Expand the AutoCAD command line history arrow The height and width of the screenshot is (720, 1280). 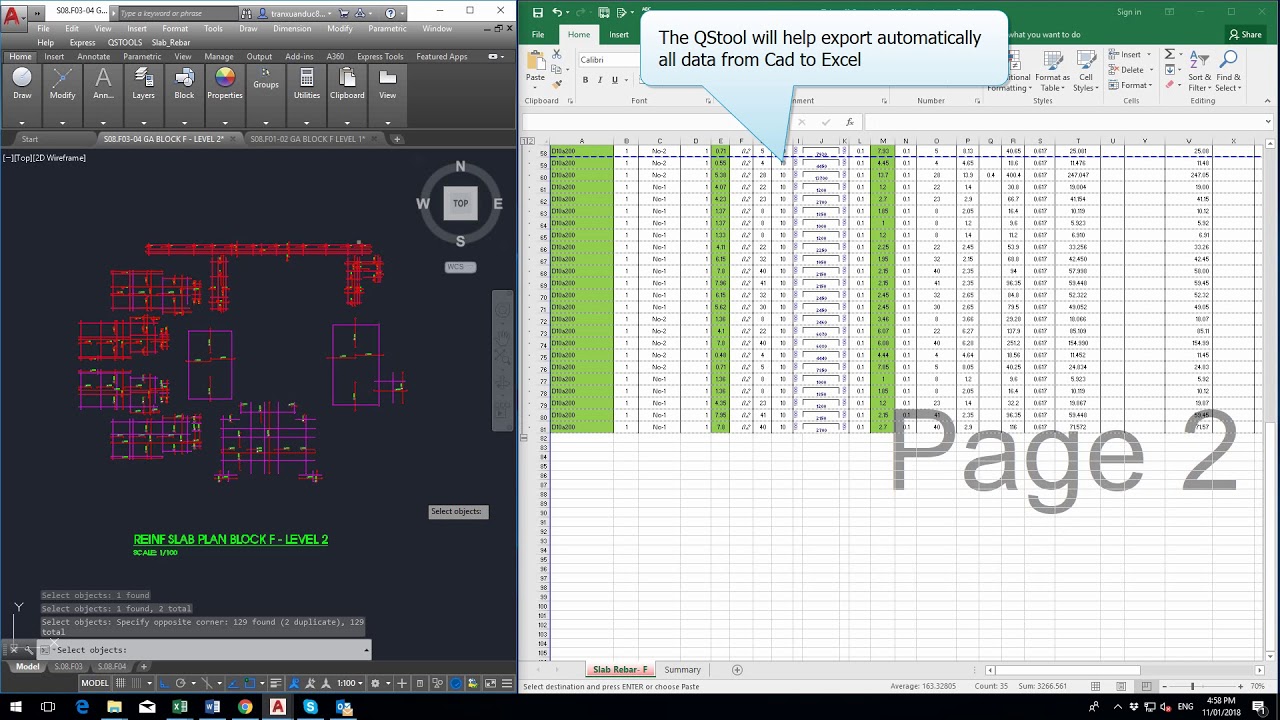pyautogui.click(x=366, y=650)
